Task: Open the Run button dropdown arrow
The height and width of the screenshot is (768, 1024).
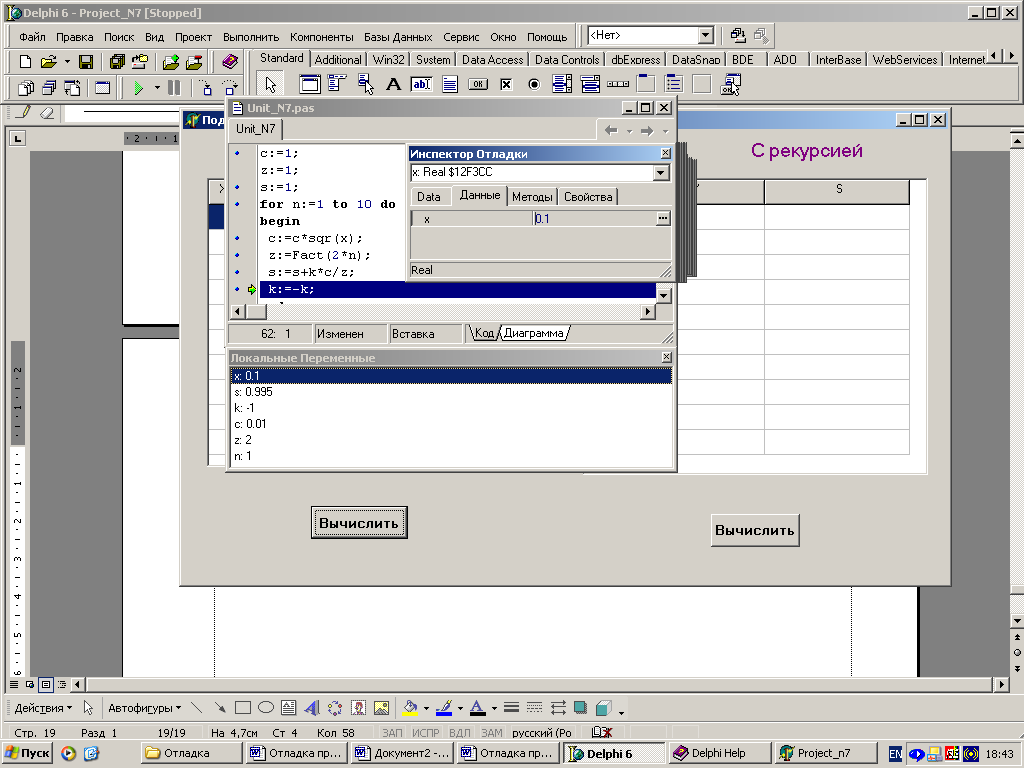Action: 157,88
